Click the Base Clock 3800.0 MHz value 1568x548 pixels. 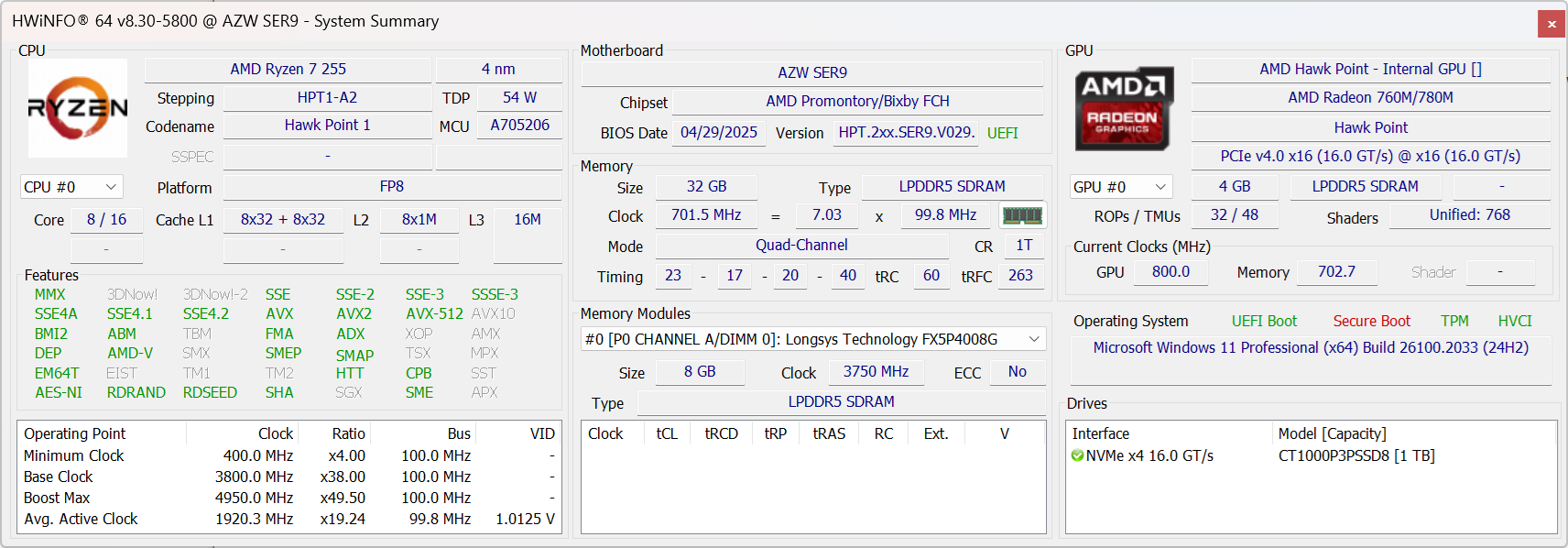click(254, 477)
